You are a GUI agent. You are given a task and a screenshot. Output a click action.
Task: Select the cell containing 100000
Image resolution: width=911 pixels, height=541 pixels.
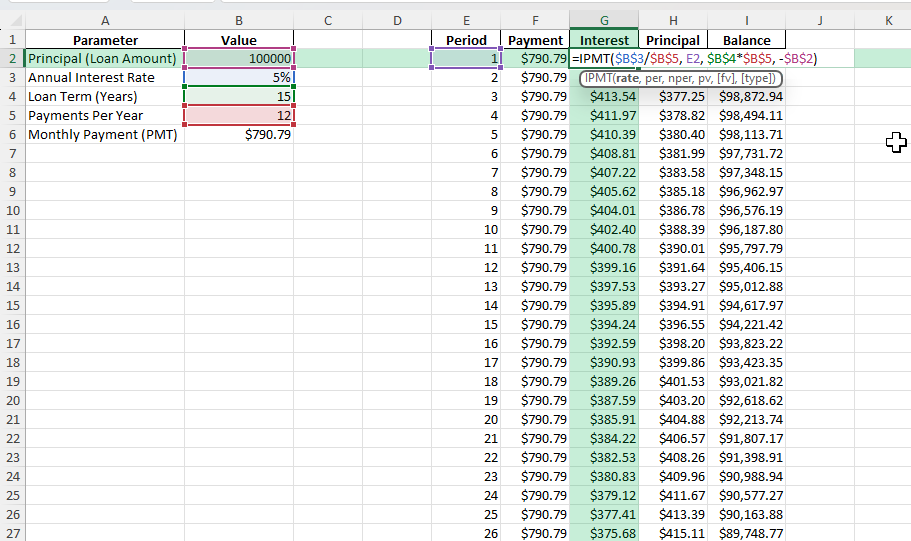click(239, 59)
